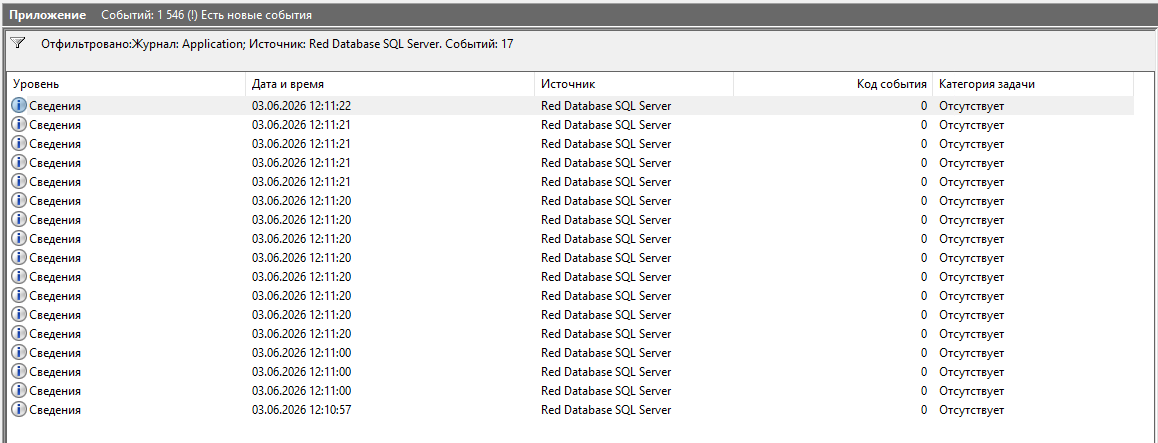Select the event dated 03.06.2026 12:11:22
The width and height of the screenshot is (1158, 443).
570,106
